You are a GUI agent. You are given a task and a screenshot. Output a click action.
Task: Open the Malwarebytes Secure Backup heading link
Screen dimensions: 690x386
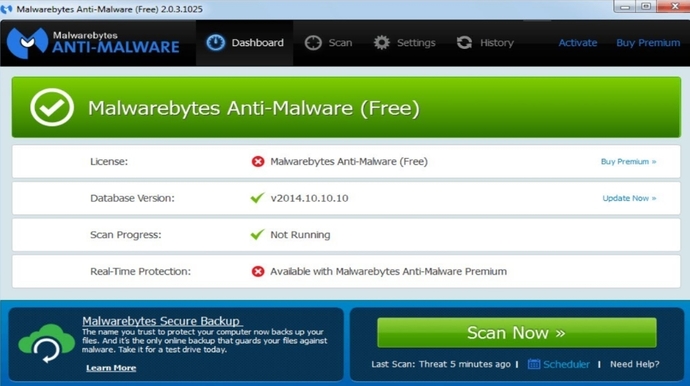[161, 321]
